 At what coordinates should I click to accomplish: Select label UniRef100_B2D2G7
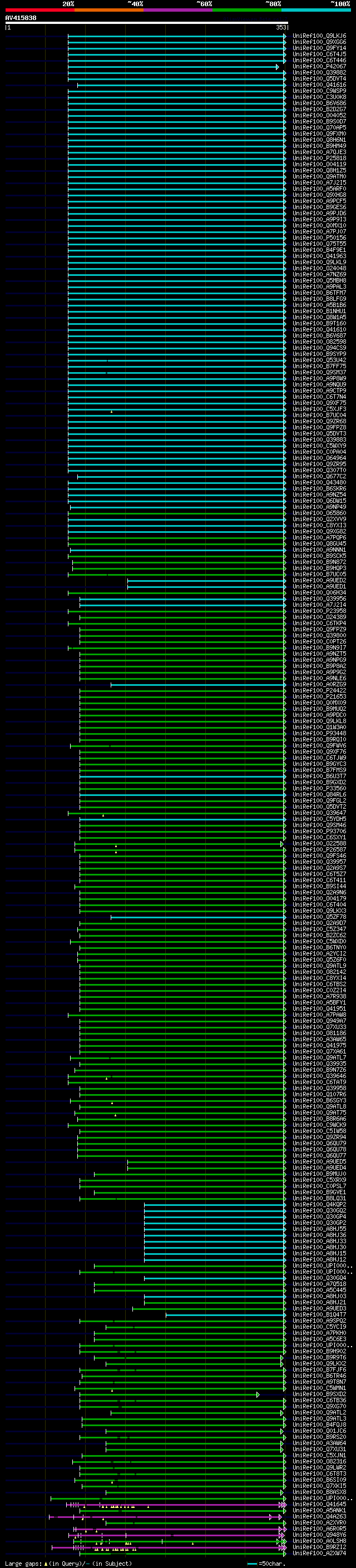click(319, 110)
